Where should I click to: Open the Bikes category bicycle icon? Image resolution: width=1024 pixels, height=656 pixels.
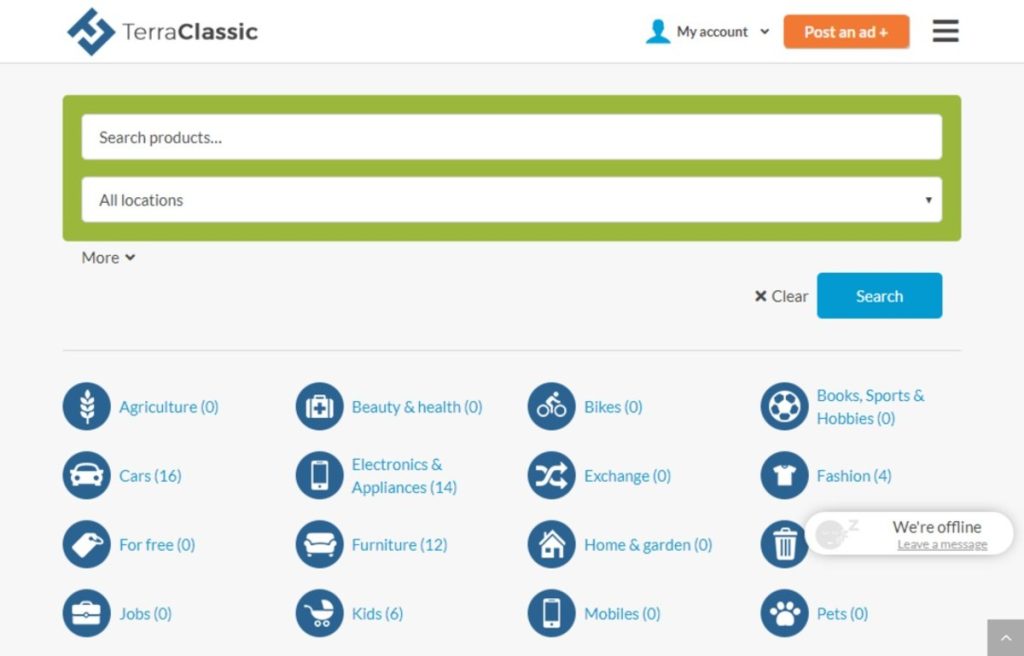551,407
